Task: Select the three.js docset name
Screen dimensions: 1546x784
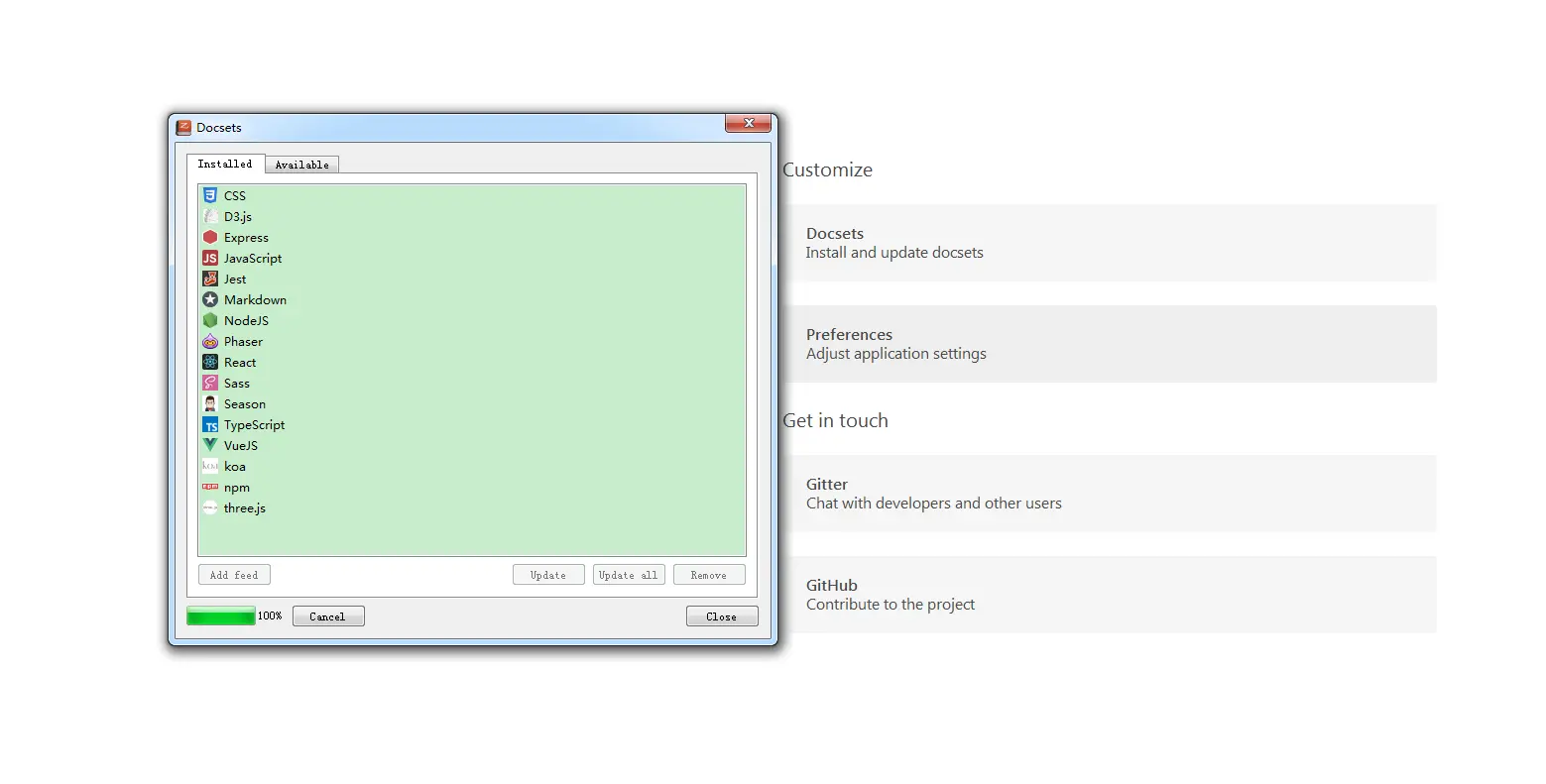Action: (245, 507)
